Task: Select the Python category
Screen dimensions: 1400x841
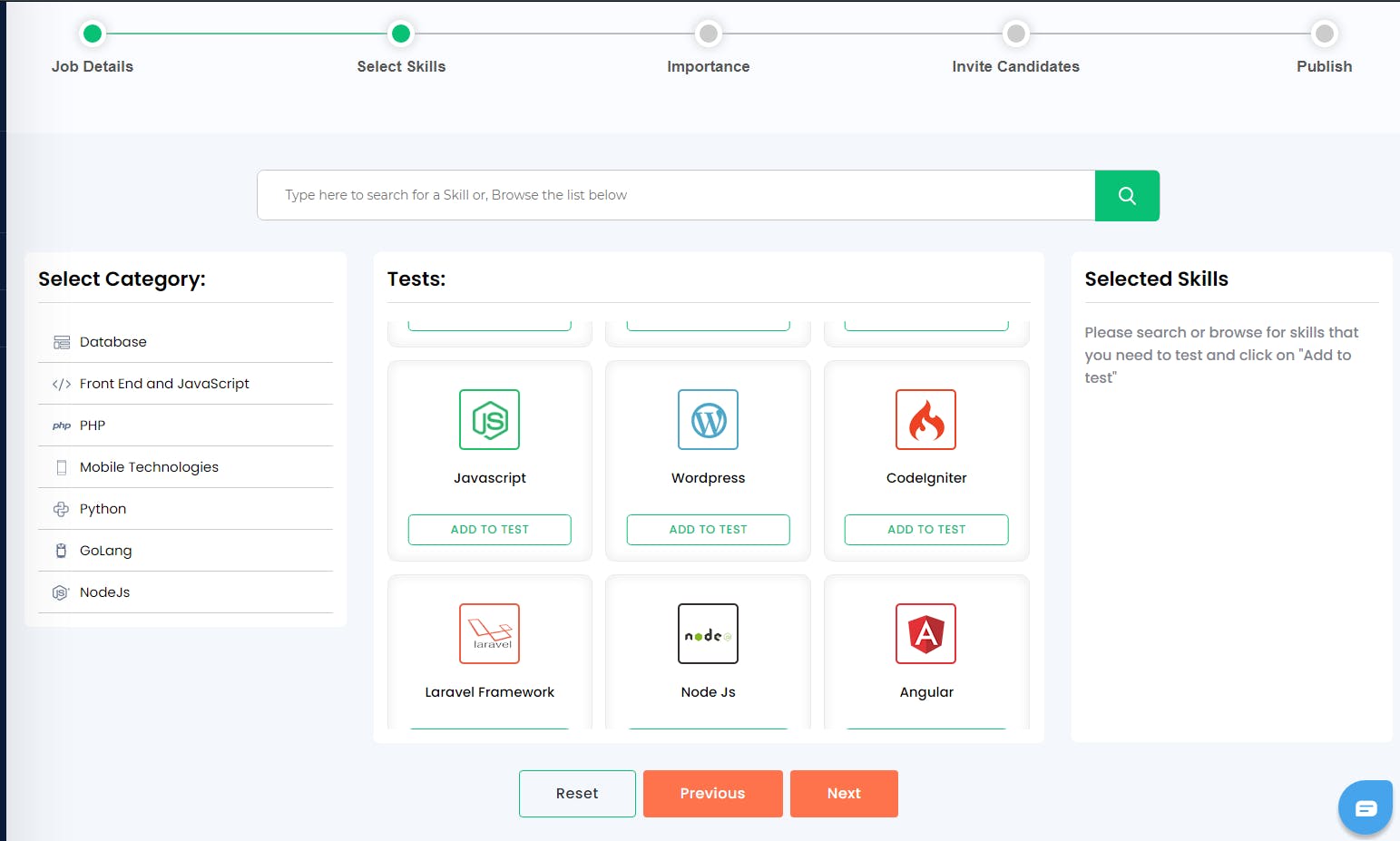Action: (186, 509)
